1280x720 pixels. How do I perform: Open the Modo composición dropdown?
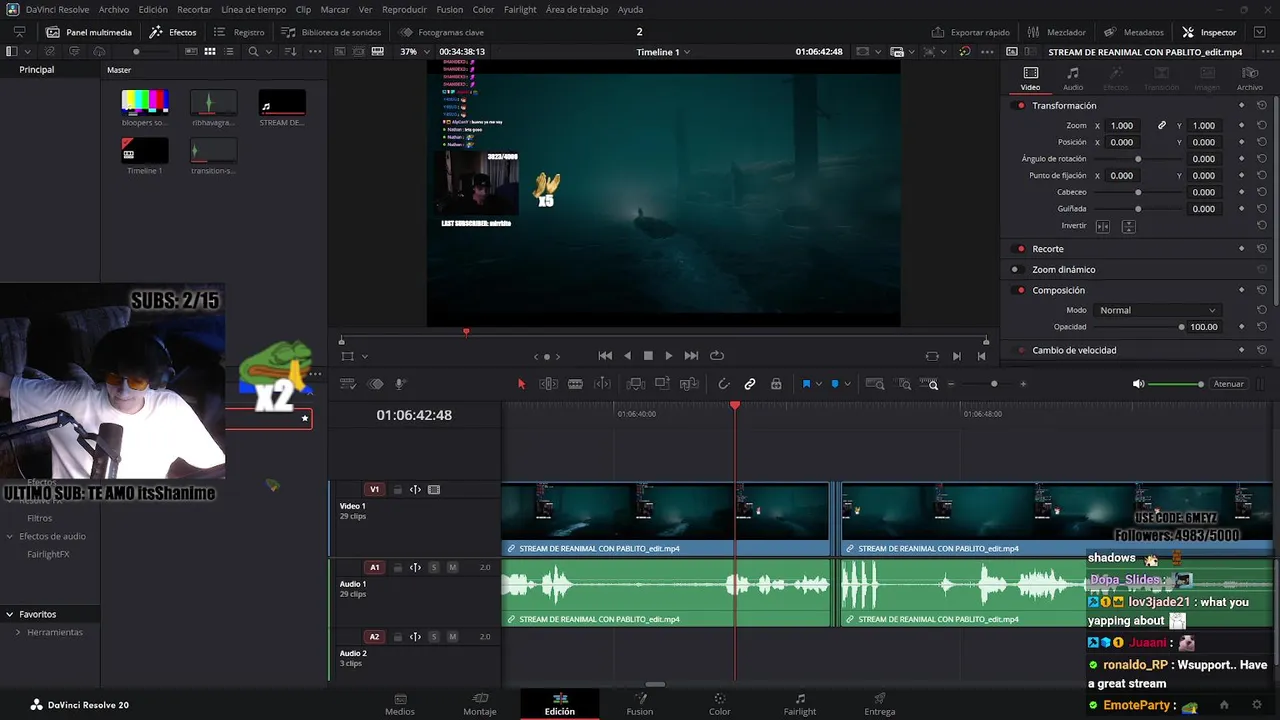[x=1157, y=310]
